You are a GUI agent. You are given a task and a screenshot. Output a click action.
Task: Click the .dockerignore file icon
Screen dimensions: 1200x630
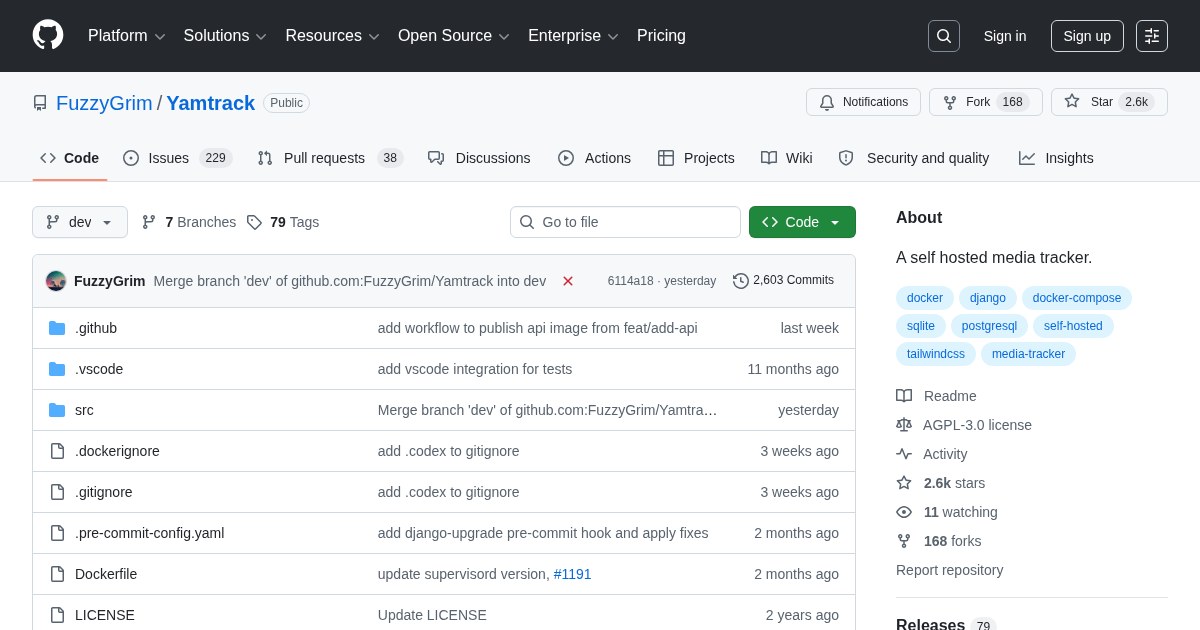tap(57, 451)
